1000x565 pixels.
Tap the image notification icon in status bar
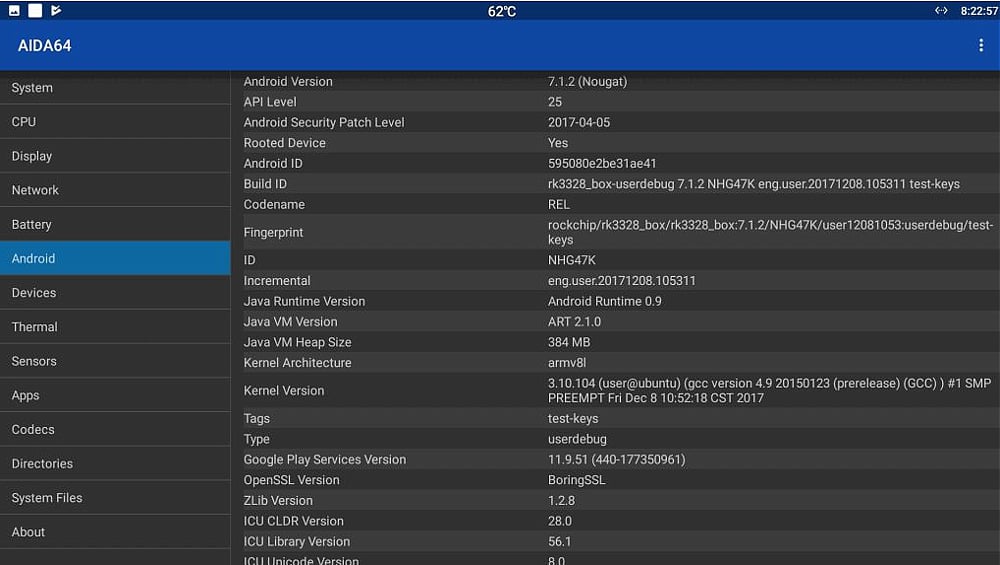click(14, 11)
